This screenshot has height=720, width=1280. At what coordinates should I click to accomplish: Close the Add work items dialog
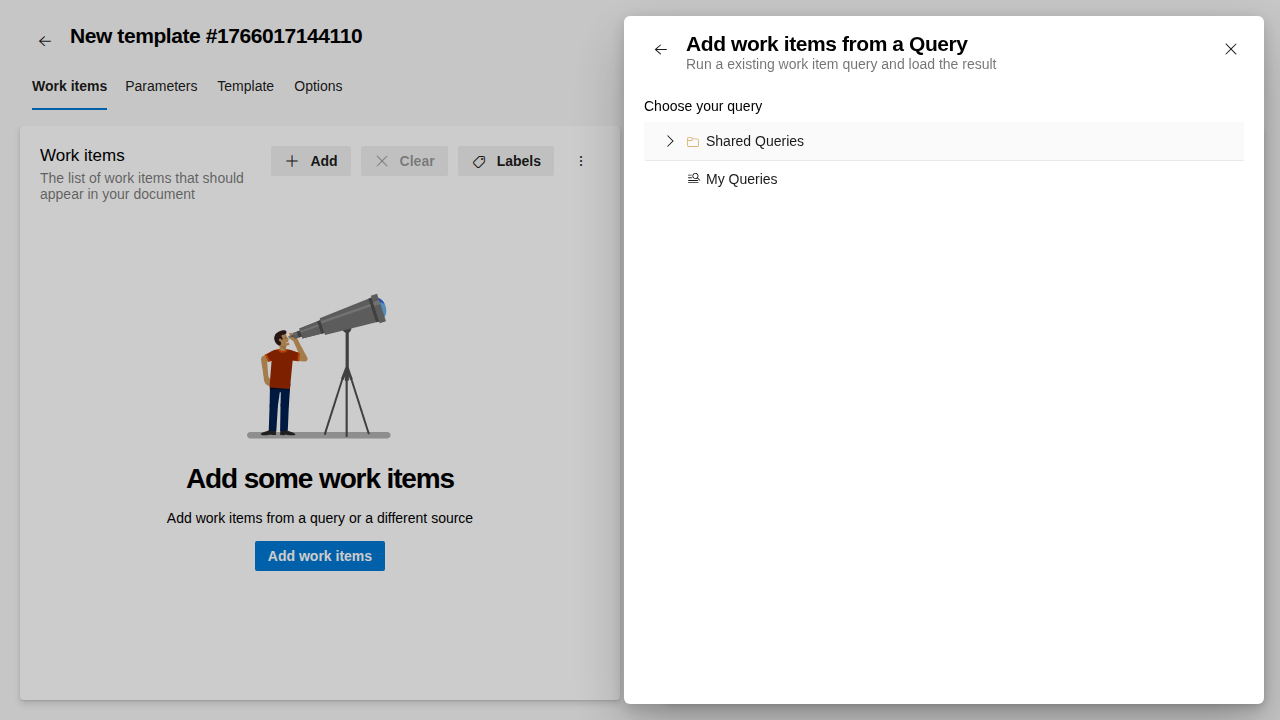point(1231,49)
